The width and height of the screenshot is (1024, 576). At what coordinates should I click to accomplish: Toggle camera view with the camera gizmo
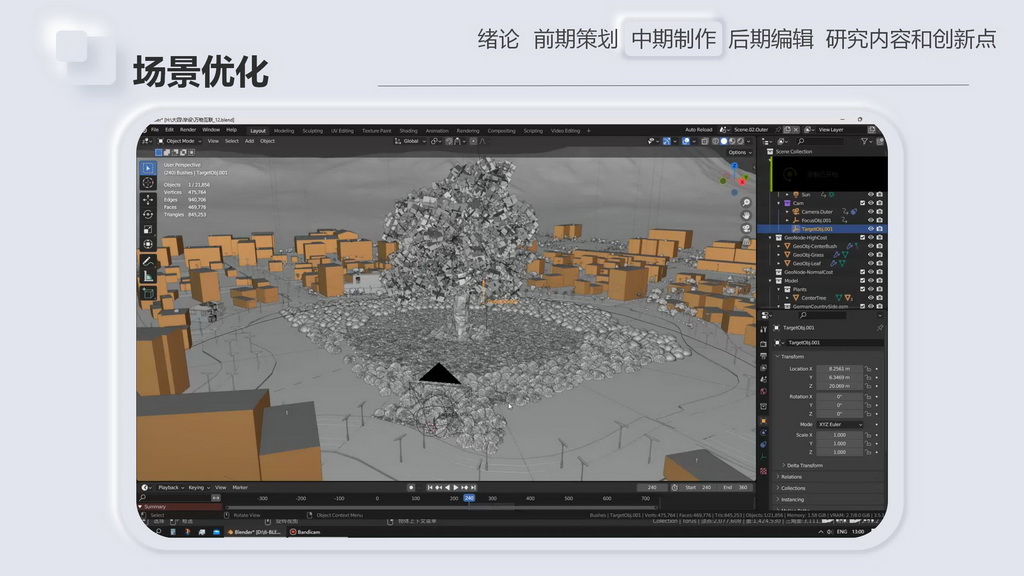(x=746, y=228)
